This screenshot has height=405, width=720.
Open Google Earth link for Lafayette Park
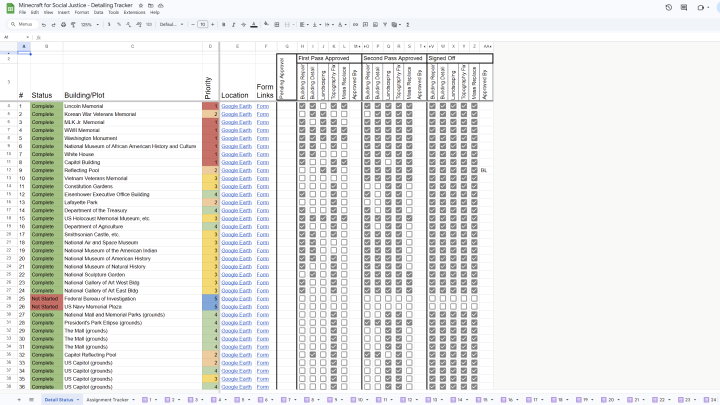(236, 202)
